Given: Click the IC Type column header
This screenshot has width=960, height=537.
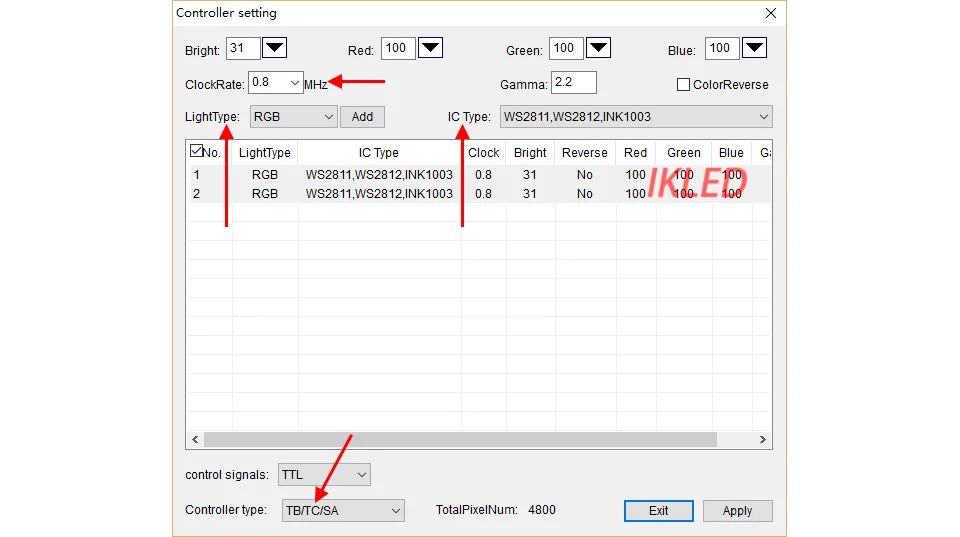Looking at the screenshot, I should (379, 152).
